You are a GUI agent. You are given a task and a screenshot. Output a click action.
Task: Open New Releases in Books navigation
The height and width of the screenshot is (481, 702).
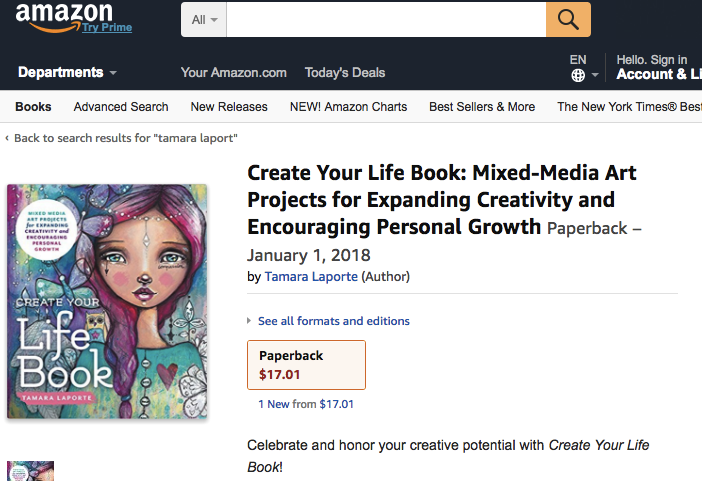229,107
